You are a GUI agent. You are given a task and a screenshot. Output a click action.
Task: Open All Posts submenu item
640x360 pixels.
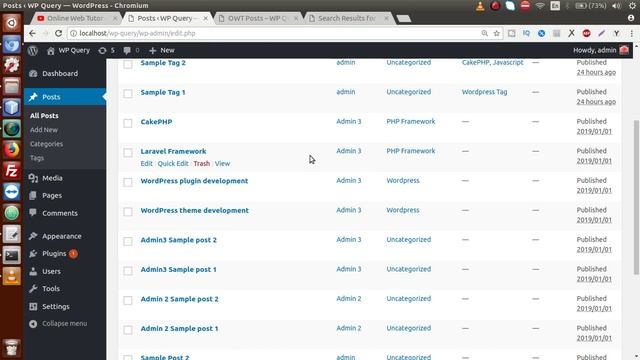44,116
